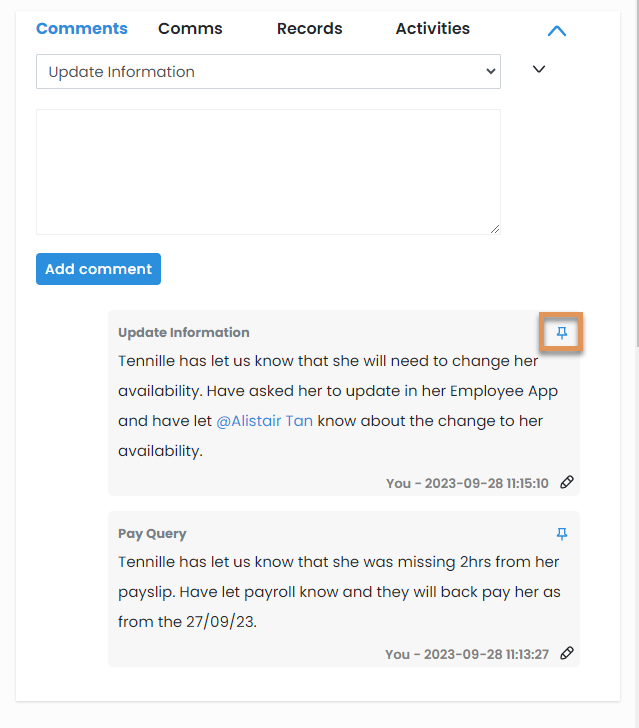Pin the Update Information comment
Screen dimensions: 639x728
562,333
